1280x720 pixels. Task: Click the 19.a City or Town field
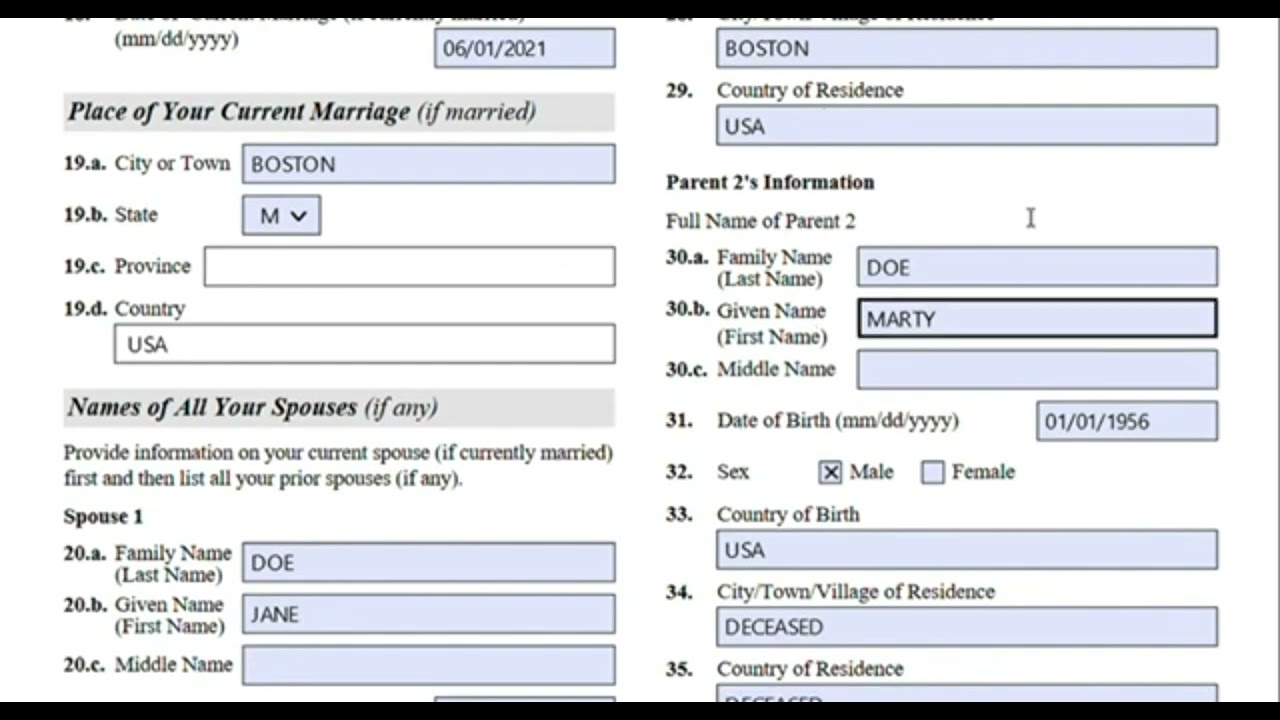(428, 164)
